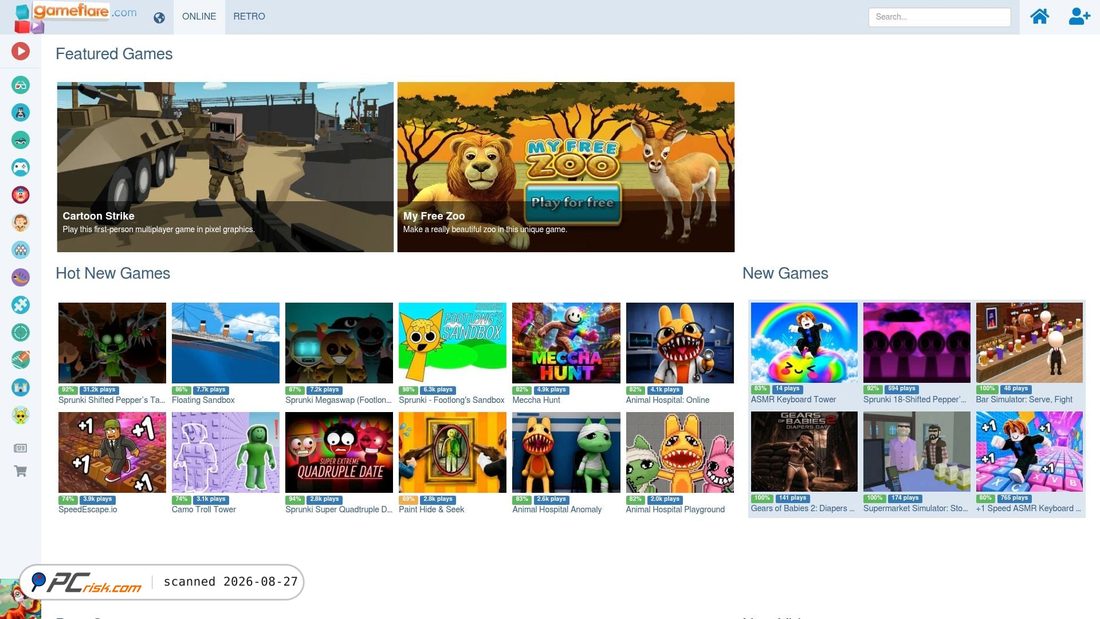Click the gameflare.com logo

pos(76,17)
